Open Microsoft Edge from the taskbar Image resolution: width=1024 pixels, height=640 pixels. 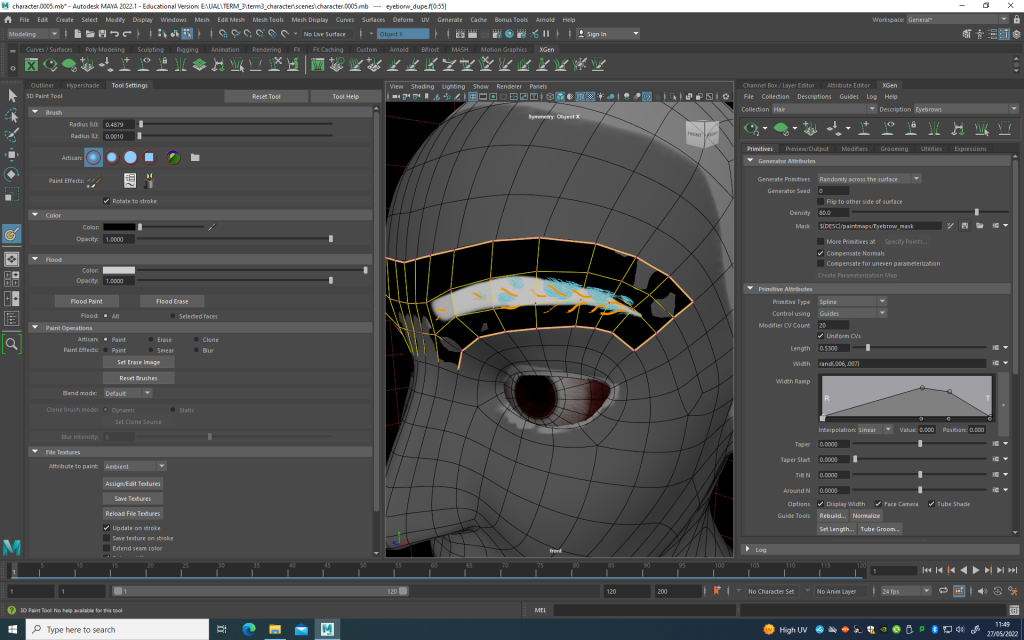point(249,630)
